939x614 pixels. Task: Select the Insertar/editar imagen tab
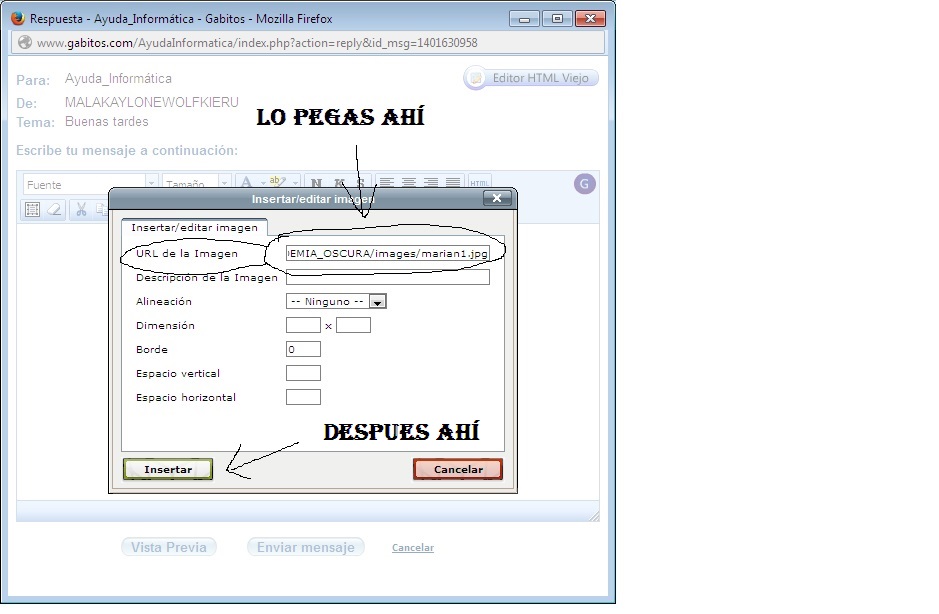[x=194, y=228]
